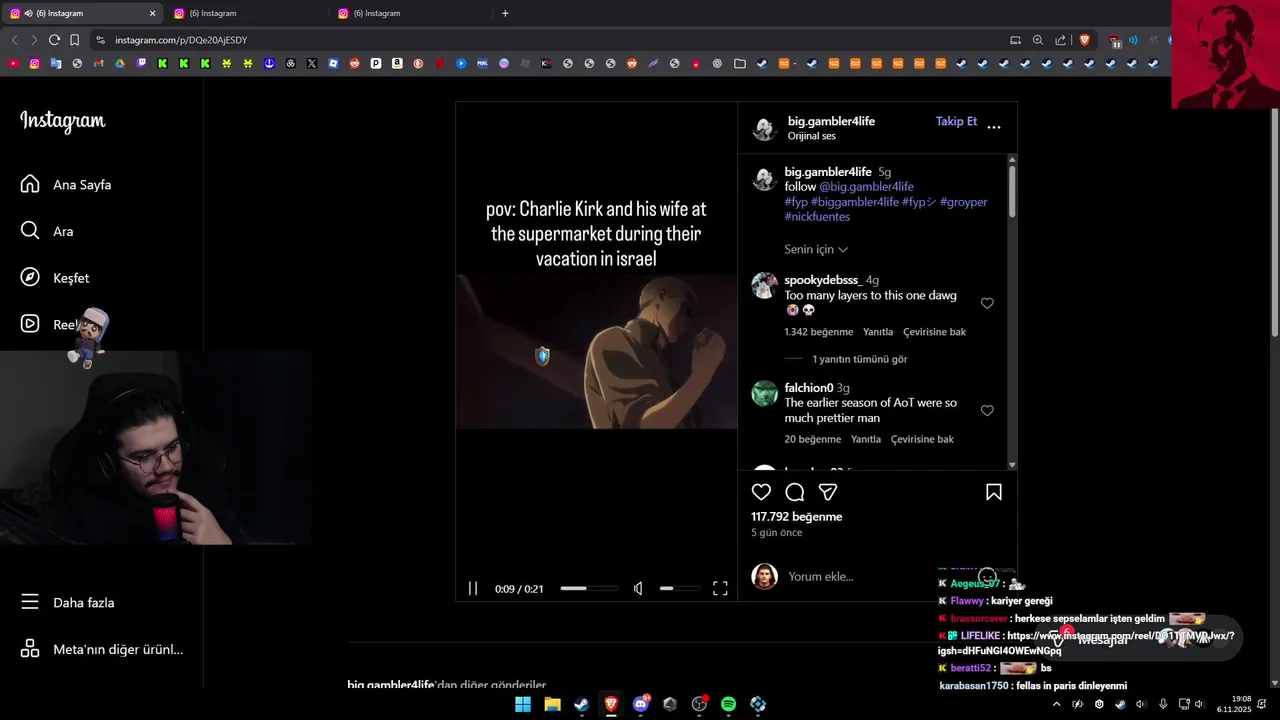
Task: Expand '1 yanıtın tümünü gör' replies
Action: 859,359
